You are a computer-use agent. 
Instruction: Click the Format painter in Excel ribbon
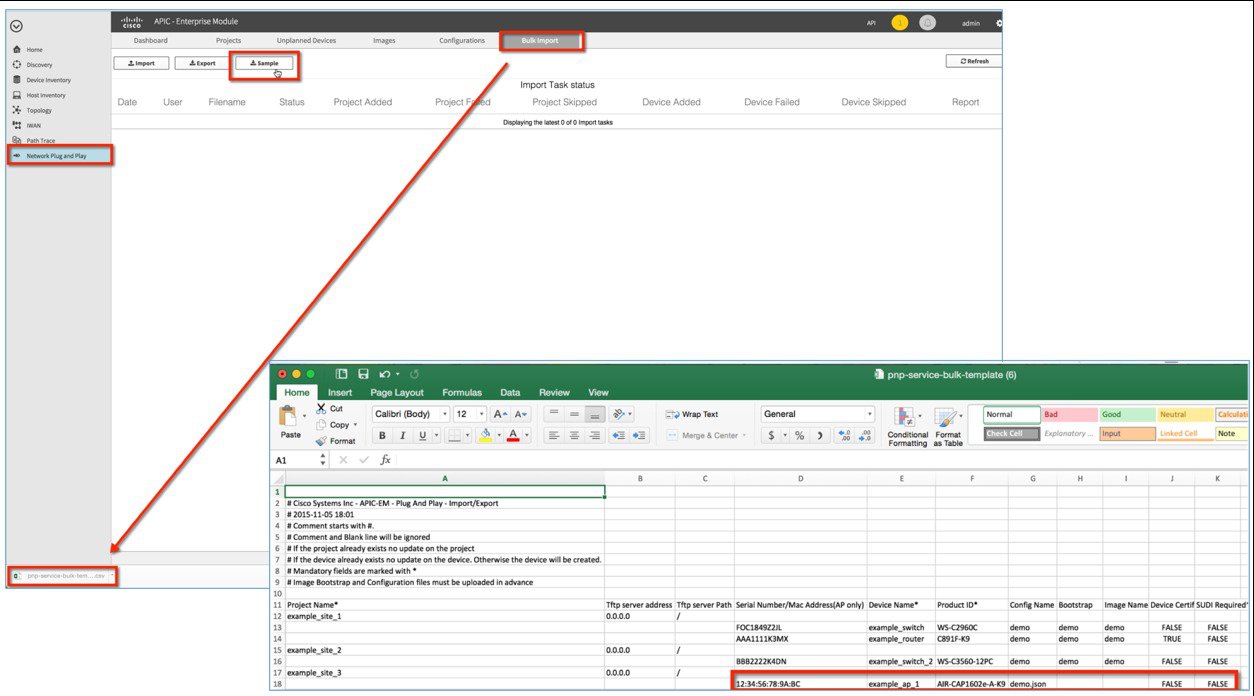click(x=335, y=441)
